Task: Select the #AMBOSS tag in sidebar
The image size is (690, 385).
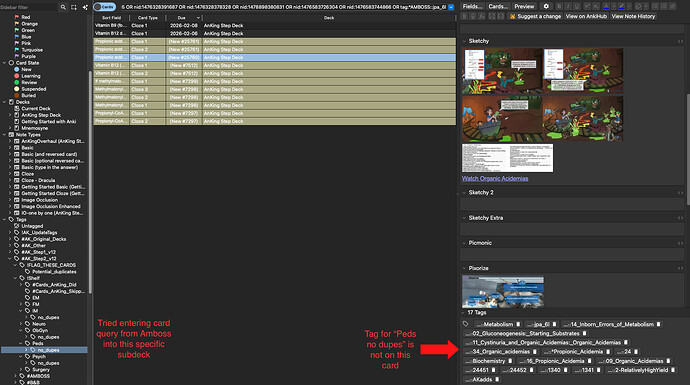Action: point(38,376)
